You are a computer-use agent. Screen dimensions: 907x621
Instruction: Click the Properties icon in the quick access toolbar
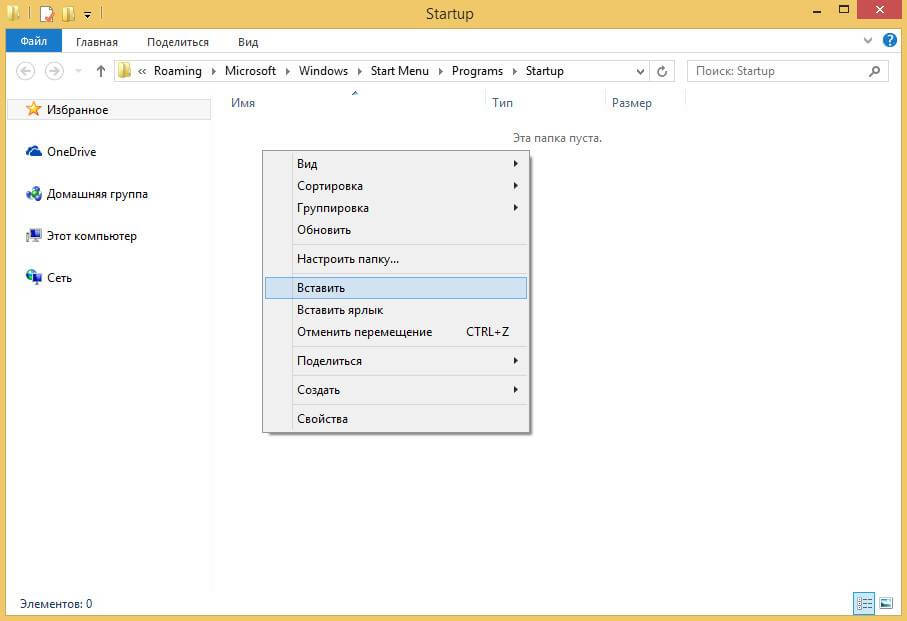(x=46, y=14)
